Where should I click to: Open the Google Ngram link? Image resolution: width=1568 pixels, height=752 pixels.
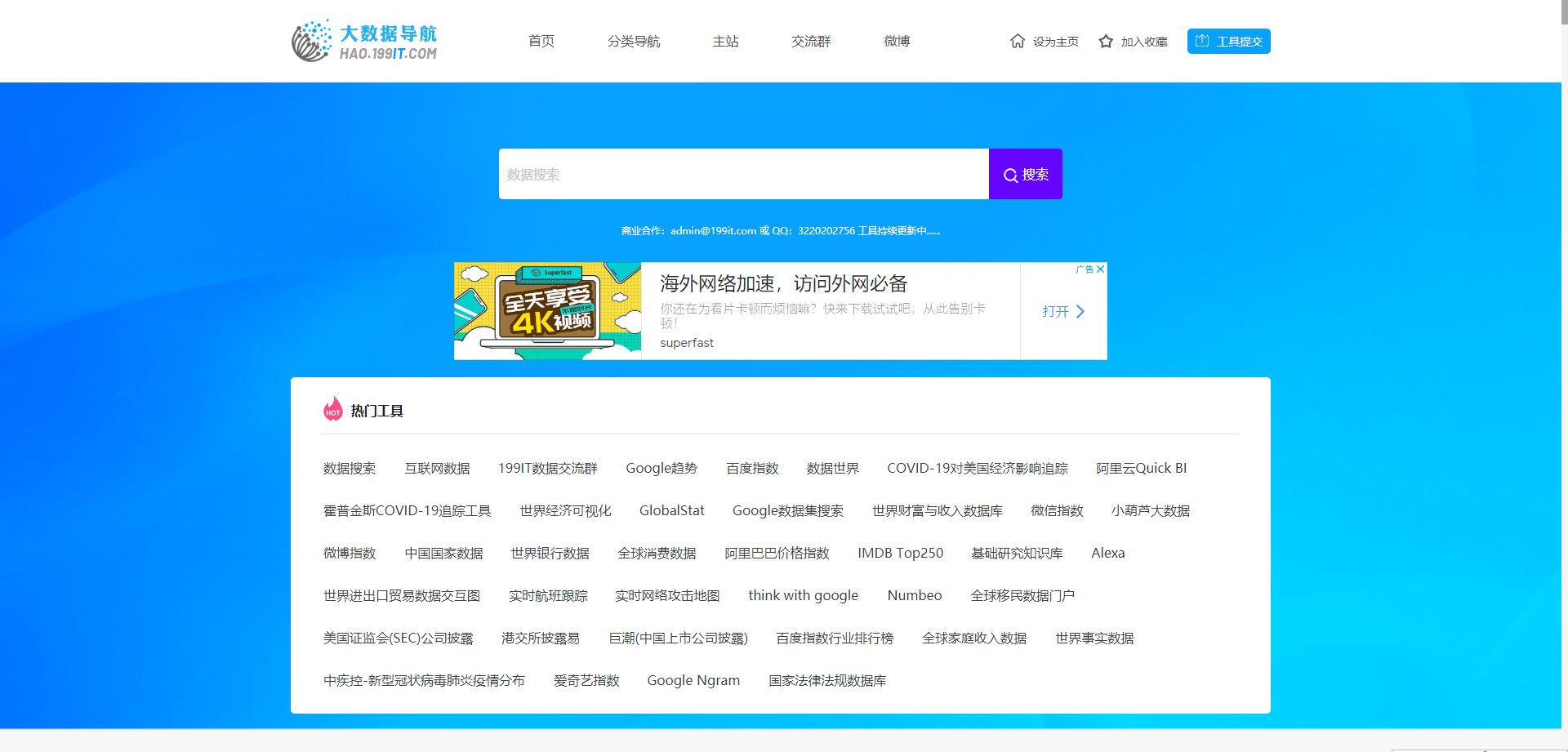click(693, 680)
